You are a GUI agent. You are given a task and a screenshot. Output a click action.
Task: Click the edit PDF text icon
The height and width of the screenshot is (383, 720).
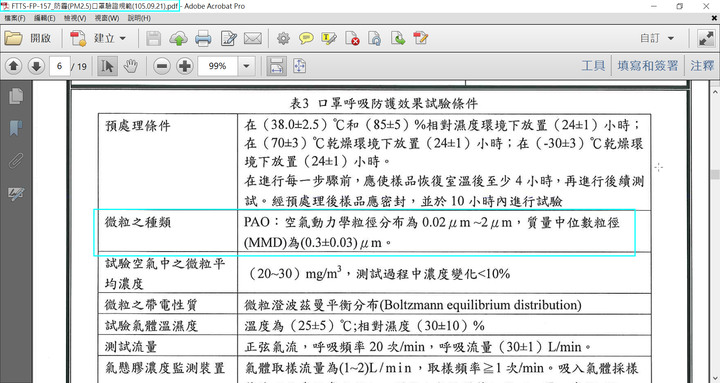[x=421, y=38]
